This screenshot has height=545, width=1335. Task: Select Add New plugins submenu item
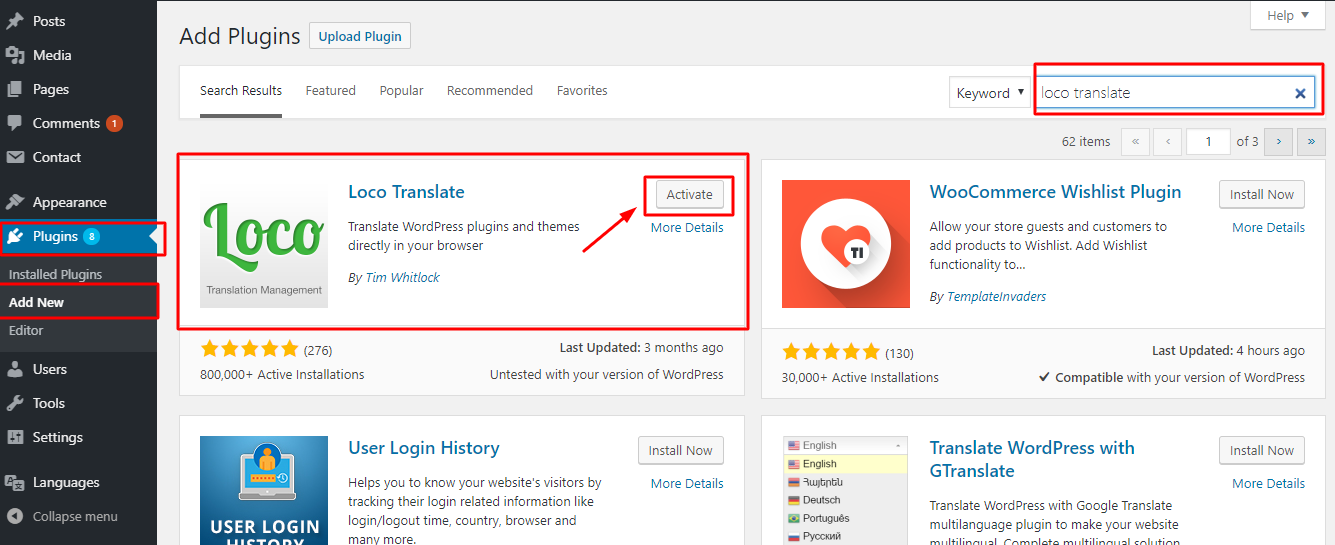pyautogui.click(x=36, y=302)
